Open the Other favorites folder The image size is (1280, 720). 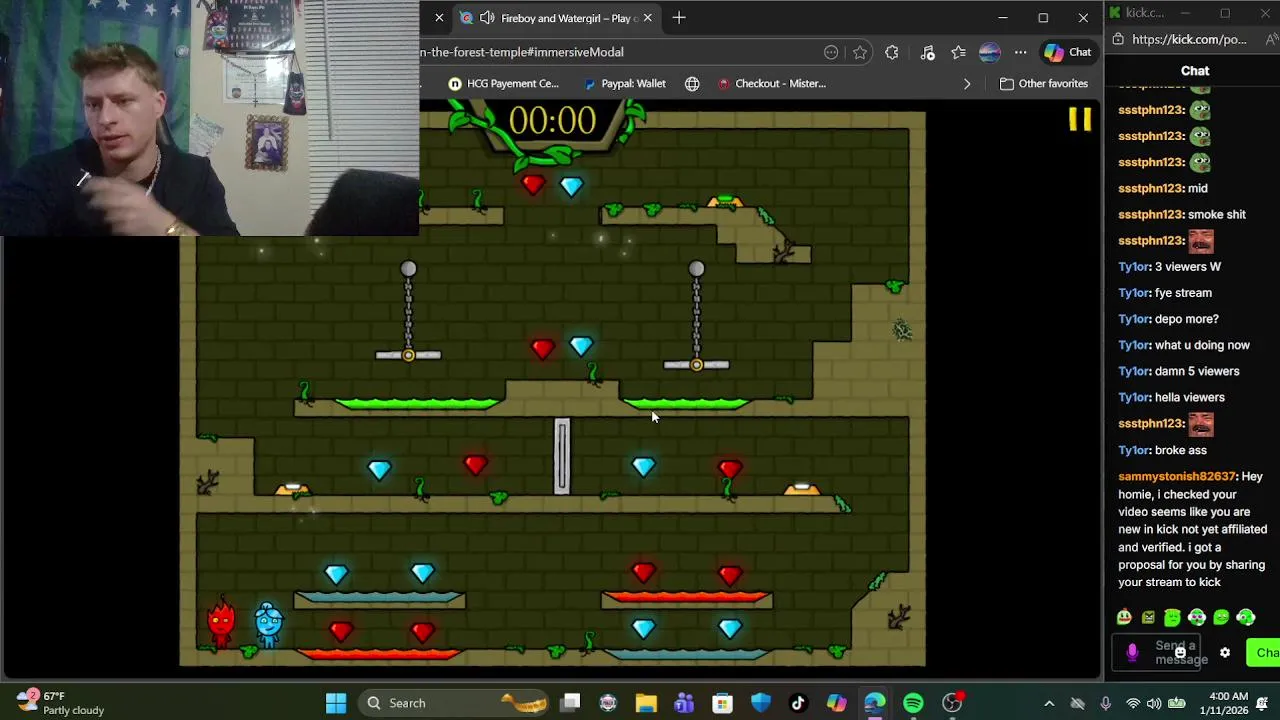(1044, 83)
